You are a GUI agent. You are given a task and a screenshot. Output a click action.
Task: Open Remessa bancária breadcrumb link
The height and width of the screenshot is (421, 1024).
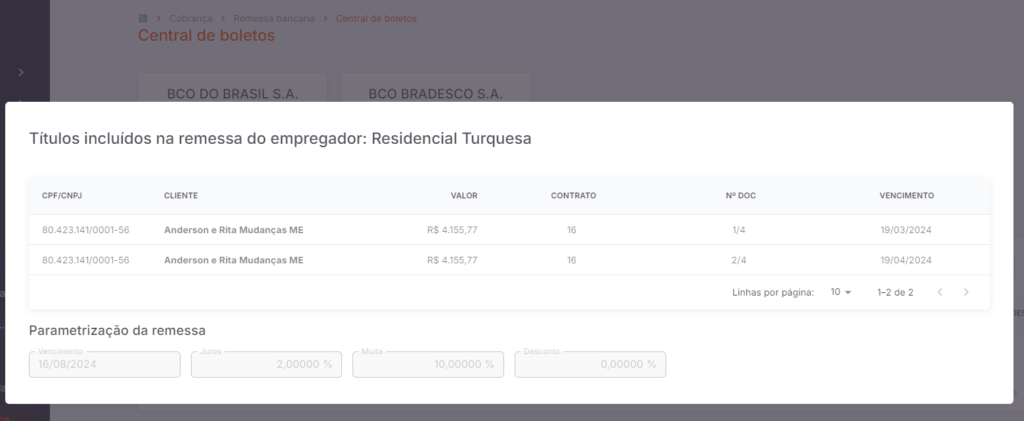274,18
